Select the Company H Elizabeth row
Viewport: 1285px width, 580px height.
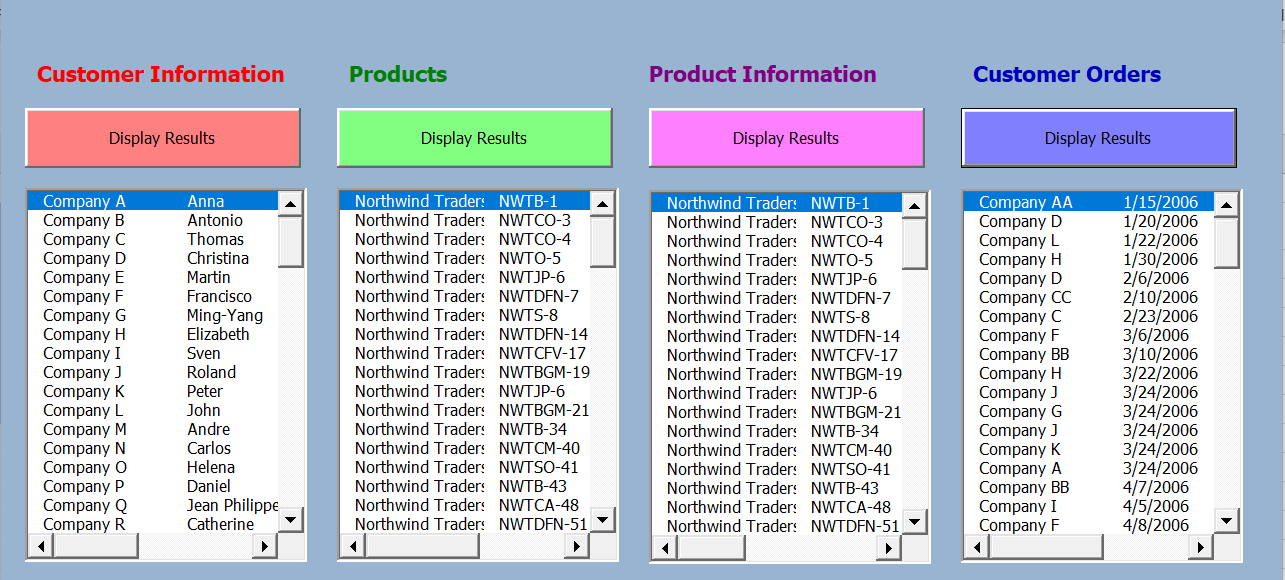click(154, 334)
